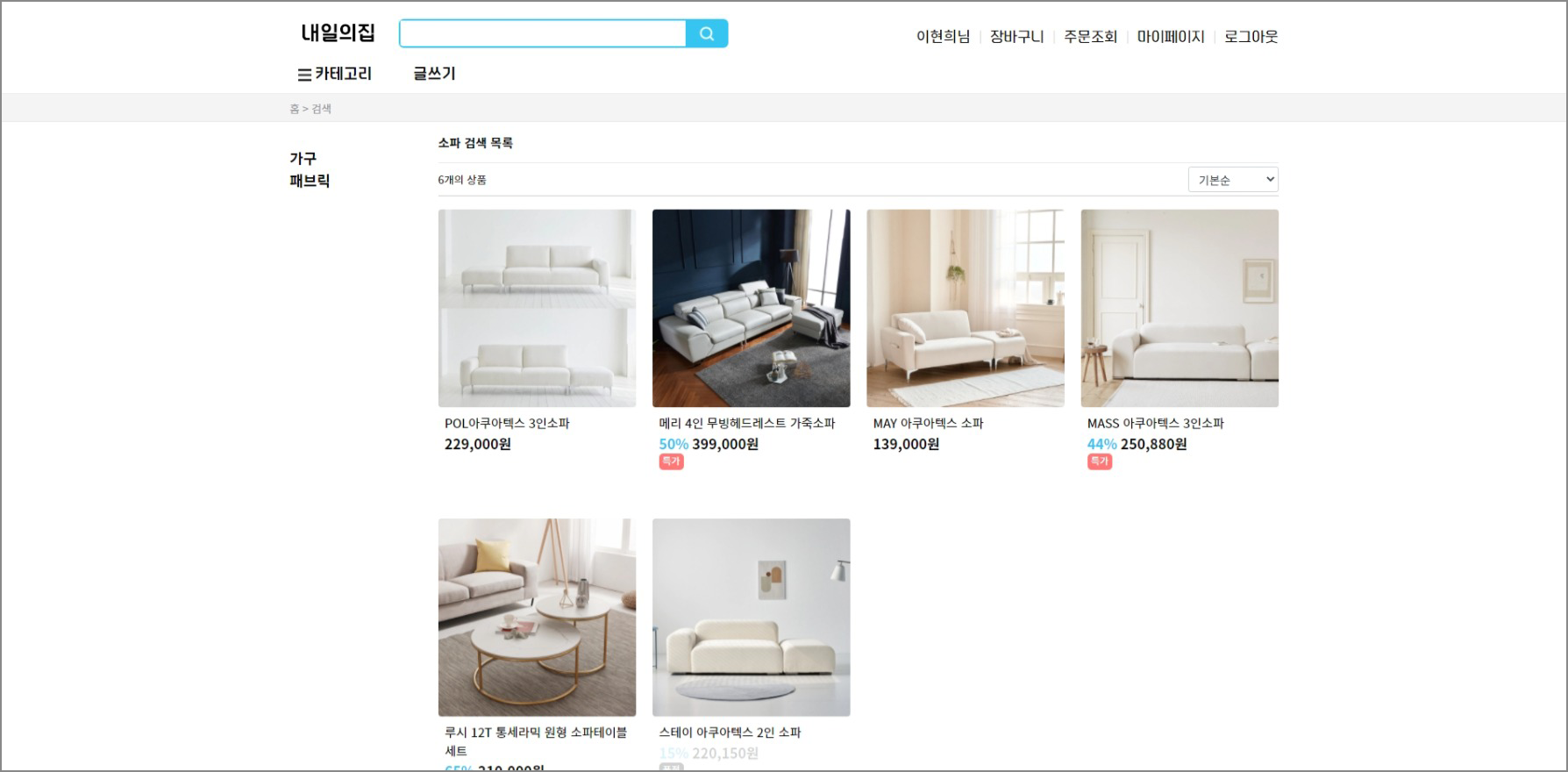1568x772 pixels.
Task: Select 패브릭 category in sidebar
Action: [310, 181]
